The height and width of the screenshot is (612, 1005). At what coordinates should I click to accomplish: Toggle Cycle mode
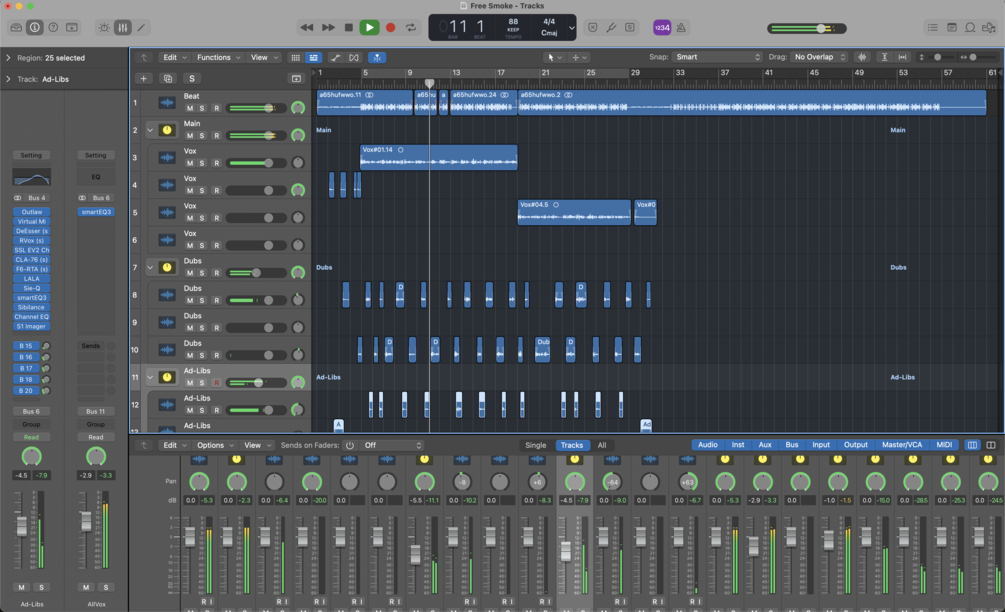tap(411, 28)
